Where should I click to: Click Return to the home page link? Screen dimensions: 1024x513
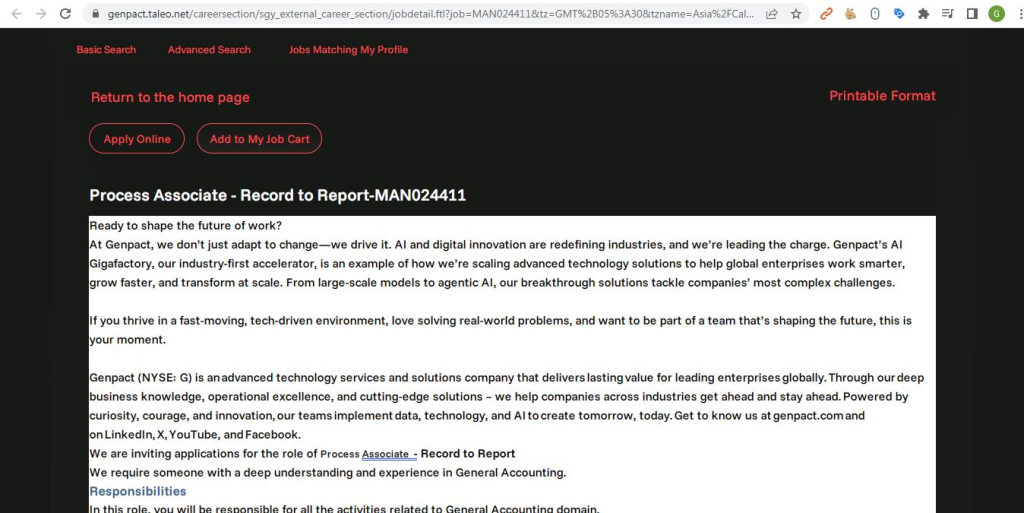pyautogui.click(x=170, y=97)
